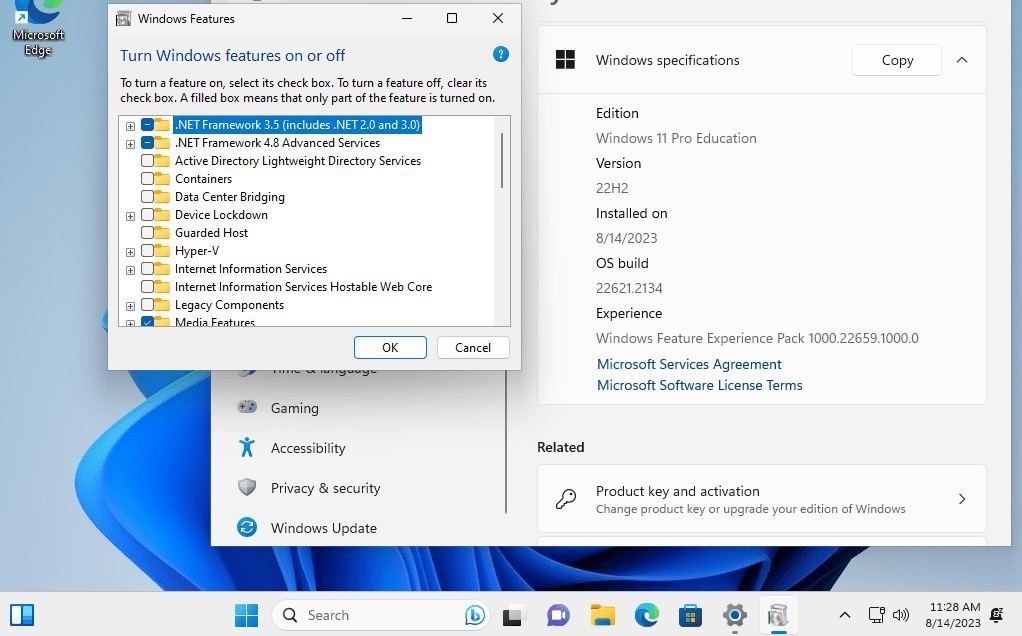Open Widgets panel on taskbar
This screenshot has height=636, width=1022.
[22, 615]
